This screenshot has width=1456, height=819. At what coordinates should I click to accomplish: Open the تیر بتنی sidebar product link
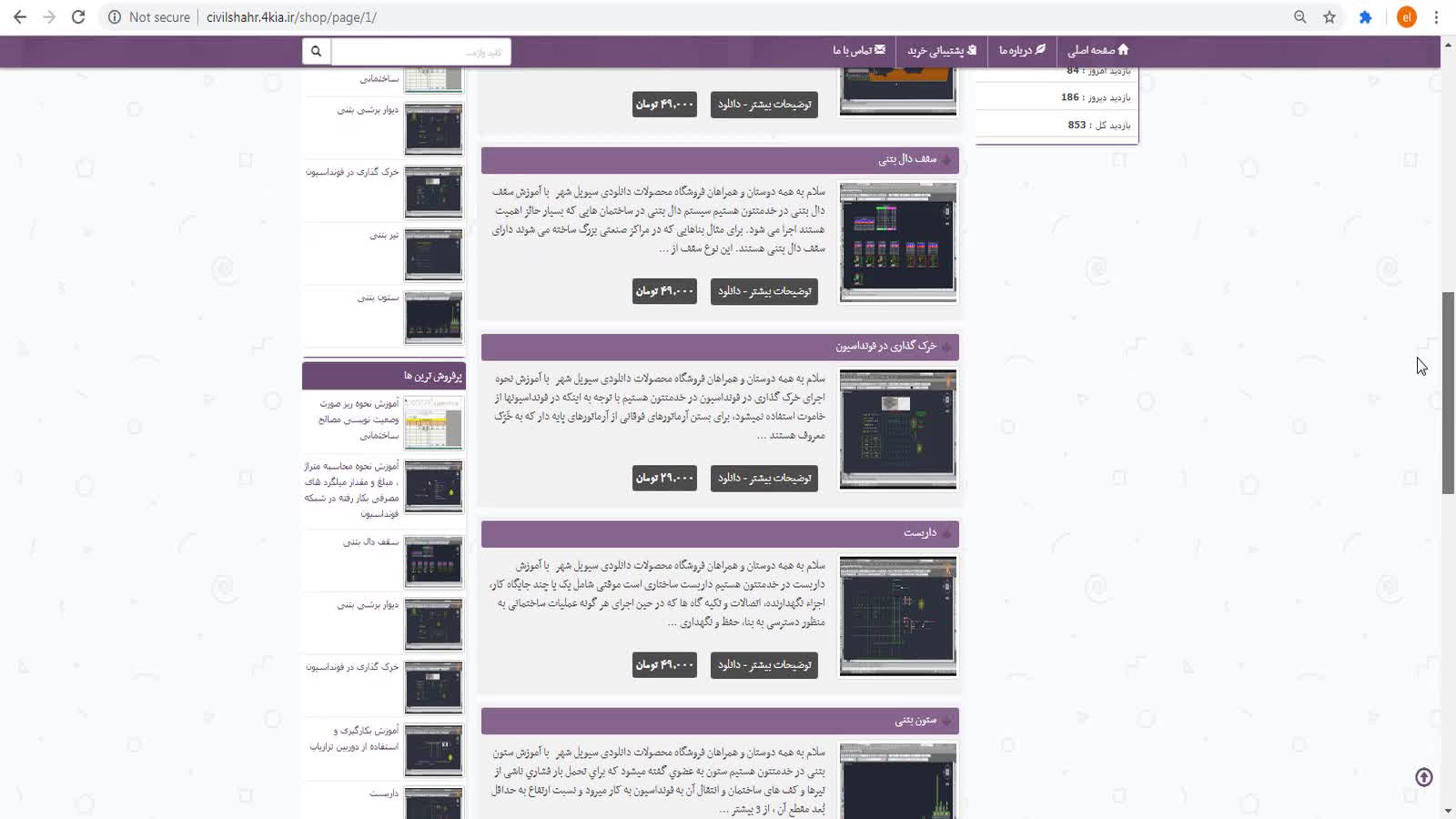(x=383, y=236)
